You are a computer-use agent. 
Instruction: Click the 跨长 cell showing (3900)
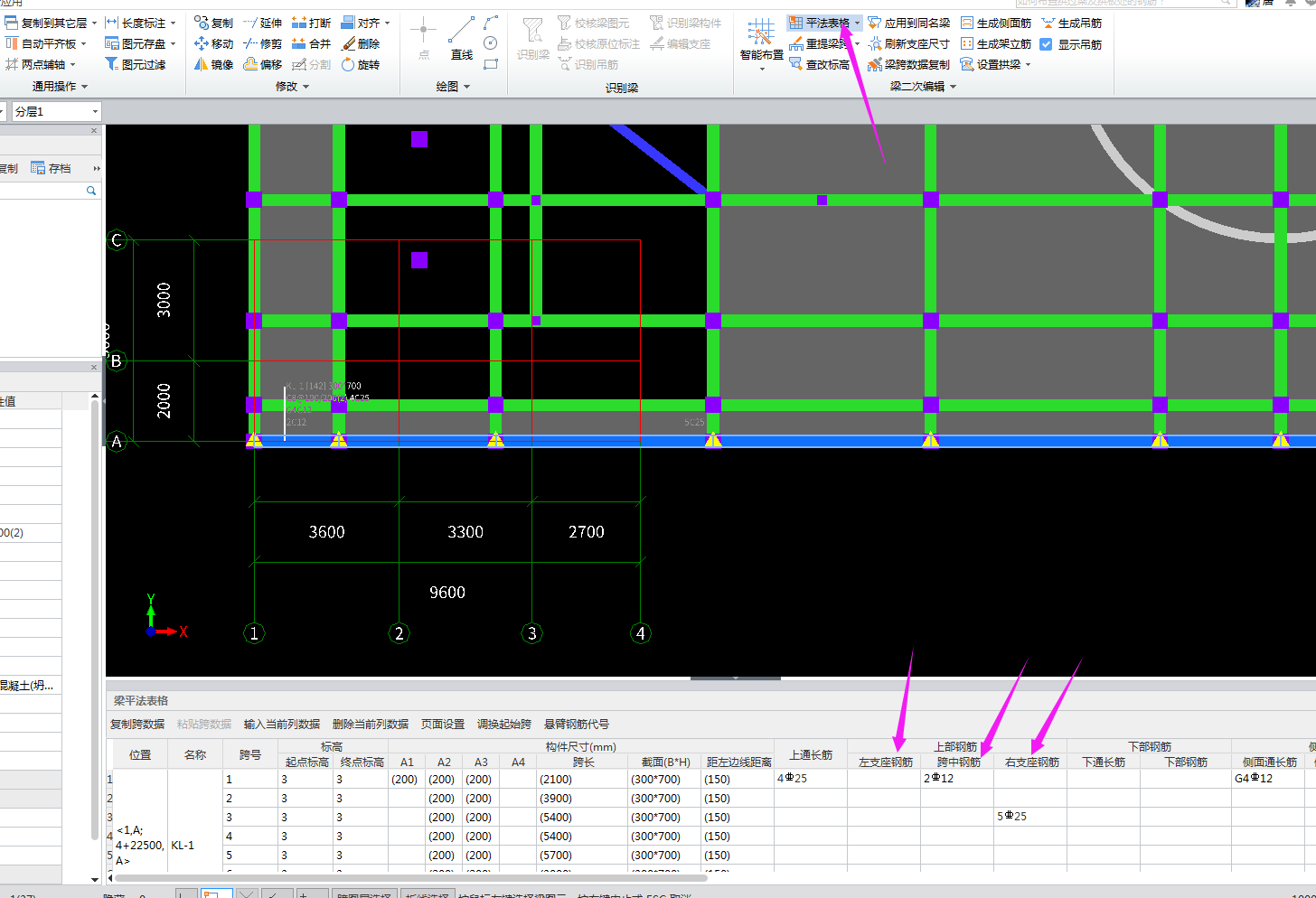pyautogui.click(x=583, y=798)
